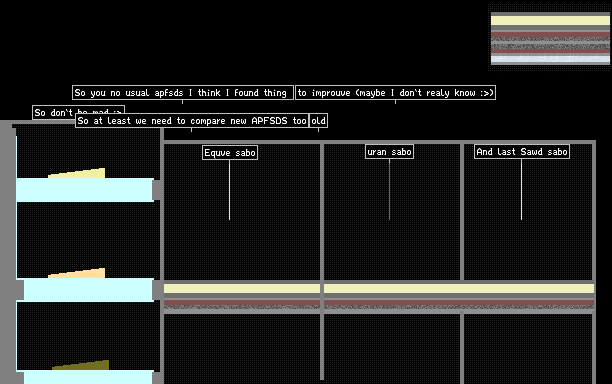
Task: Click the 'So at least we need to compare' sign
Action: pyautogui.click(x=192, y=121)
